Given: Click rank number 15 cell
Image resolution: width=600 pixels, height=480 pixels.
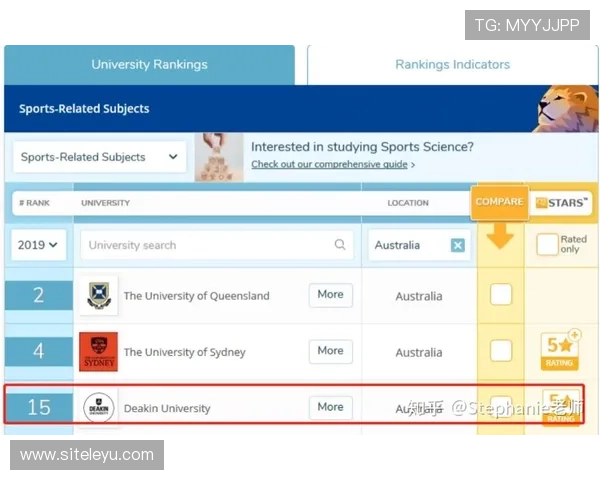Looking at the screenshot, I should (39, 407).
